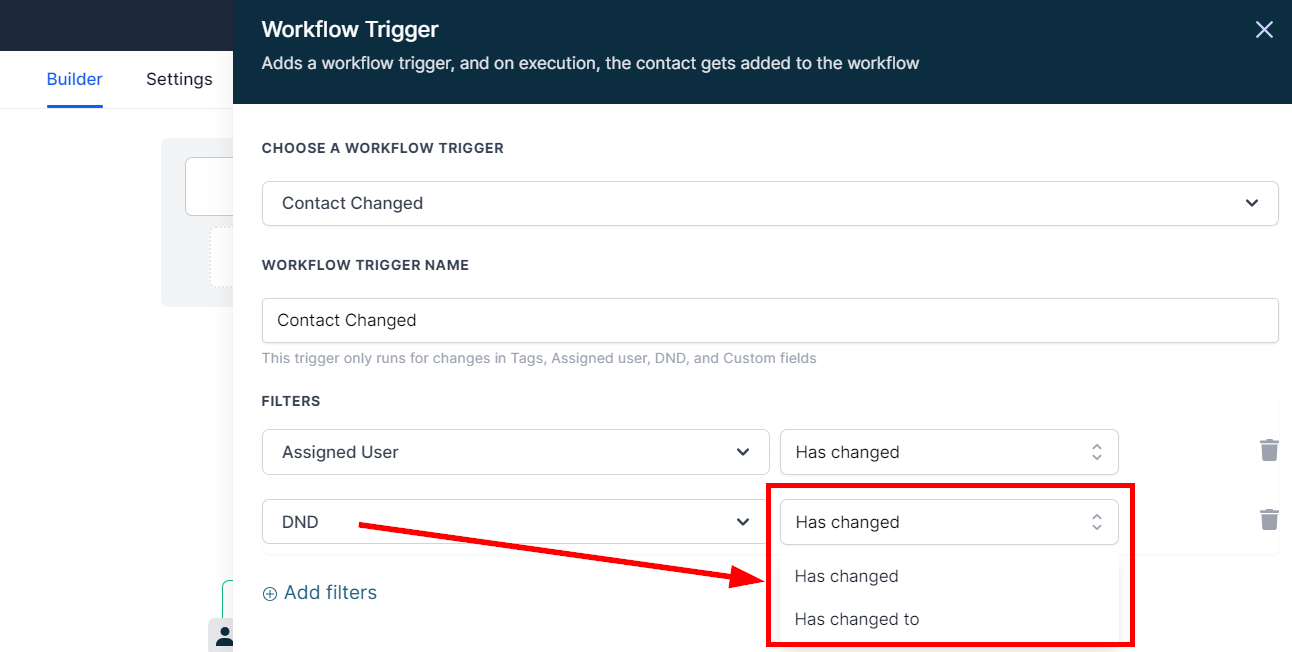Delete the Assigned User filter

pos(1269,450)
